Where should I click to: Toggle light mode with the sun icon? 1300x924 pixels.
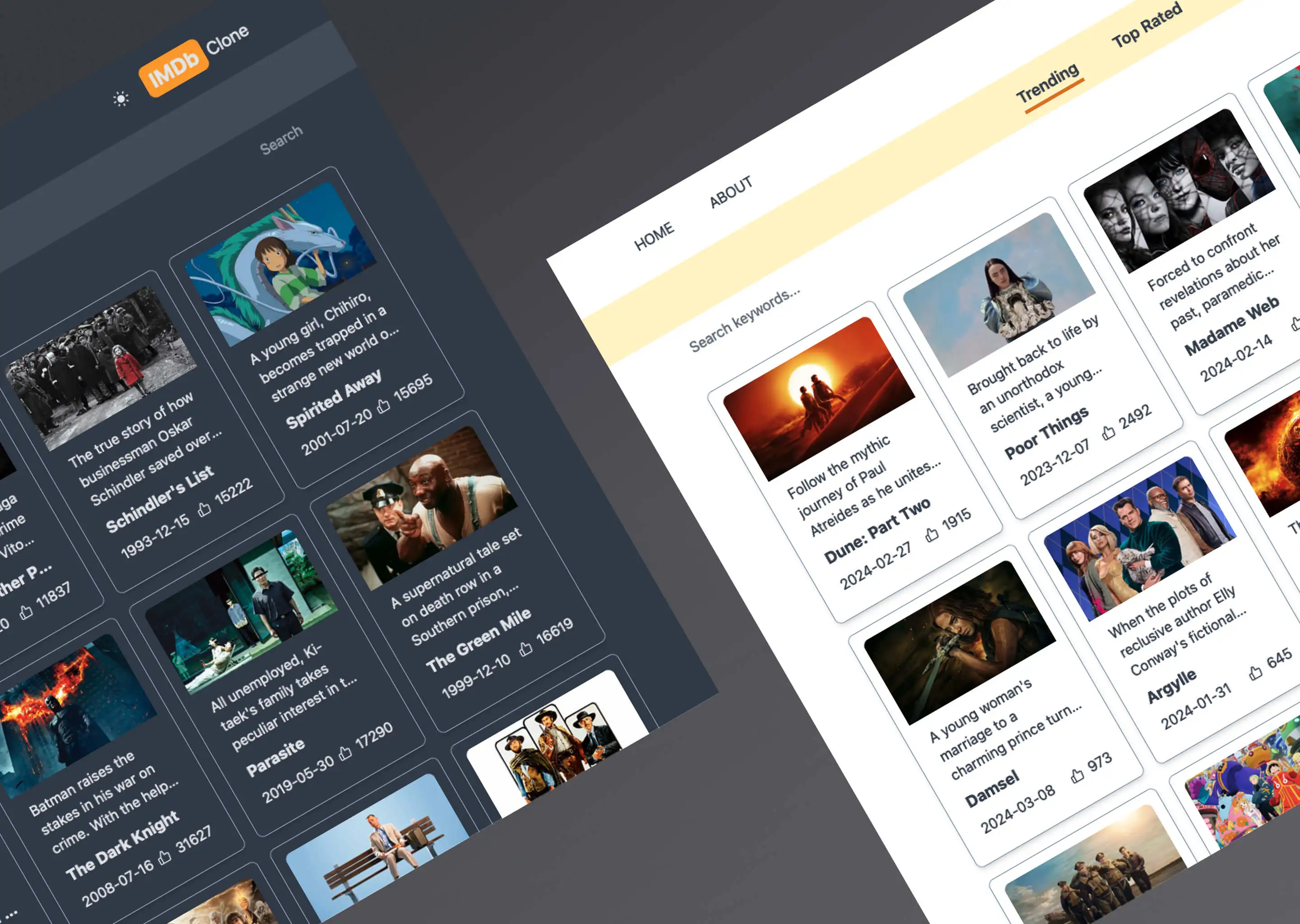point(121,99)
